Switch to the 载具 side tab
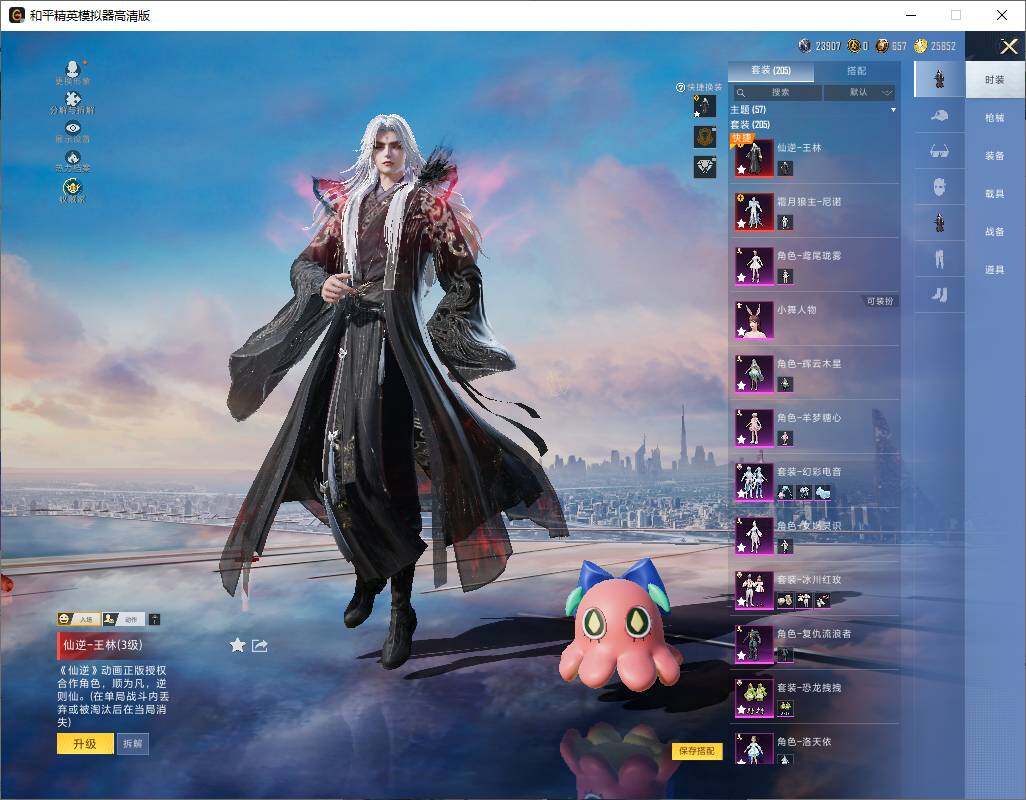Viewport: 1026px width, 800px height. click(x=995, y=194)
